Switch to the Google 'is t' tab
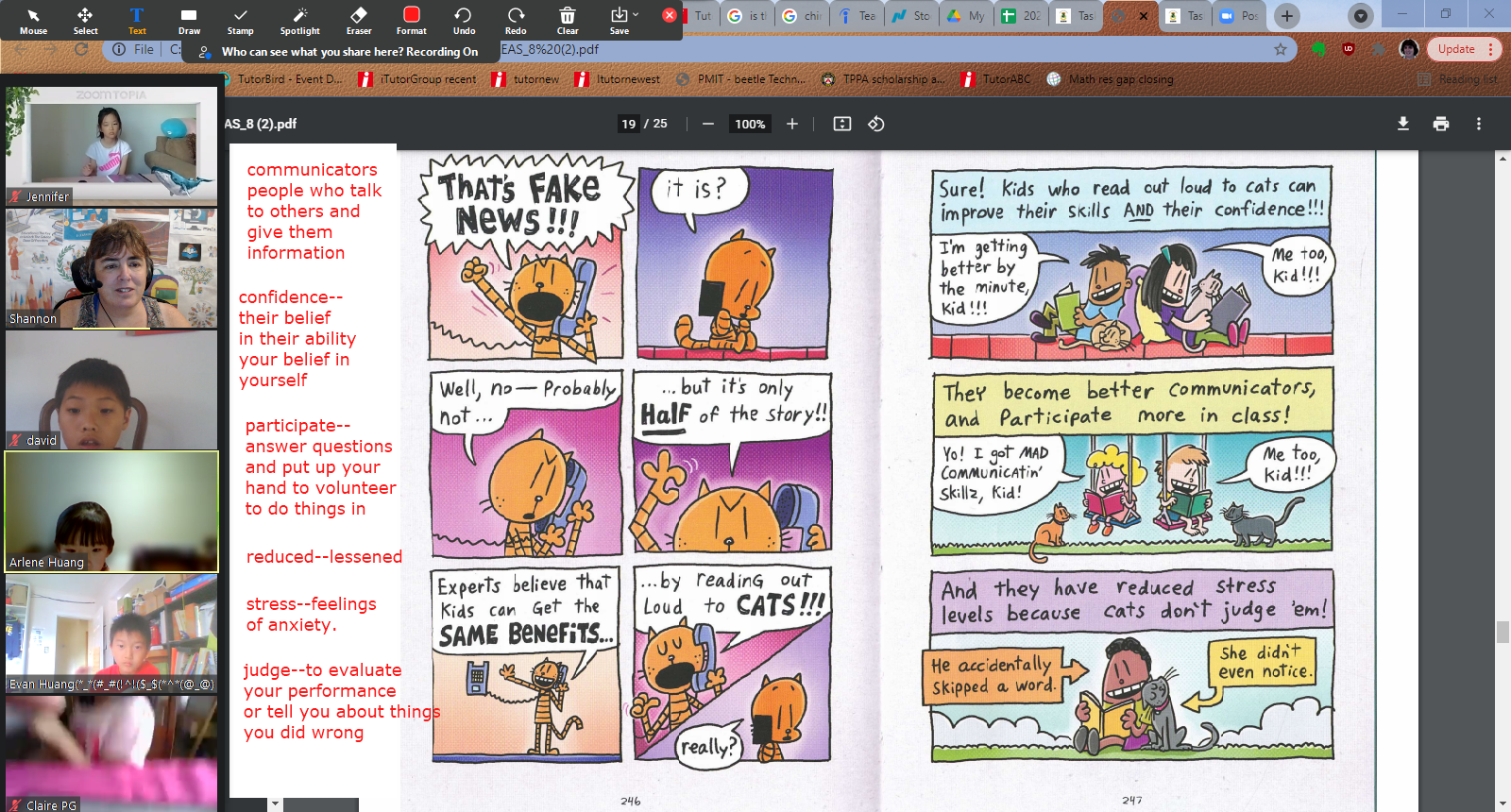Screen dimensions: 1511x812 point(748,16)
